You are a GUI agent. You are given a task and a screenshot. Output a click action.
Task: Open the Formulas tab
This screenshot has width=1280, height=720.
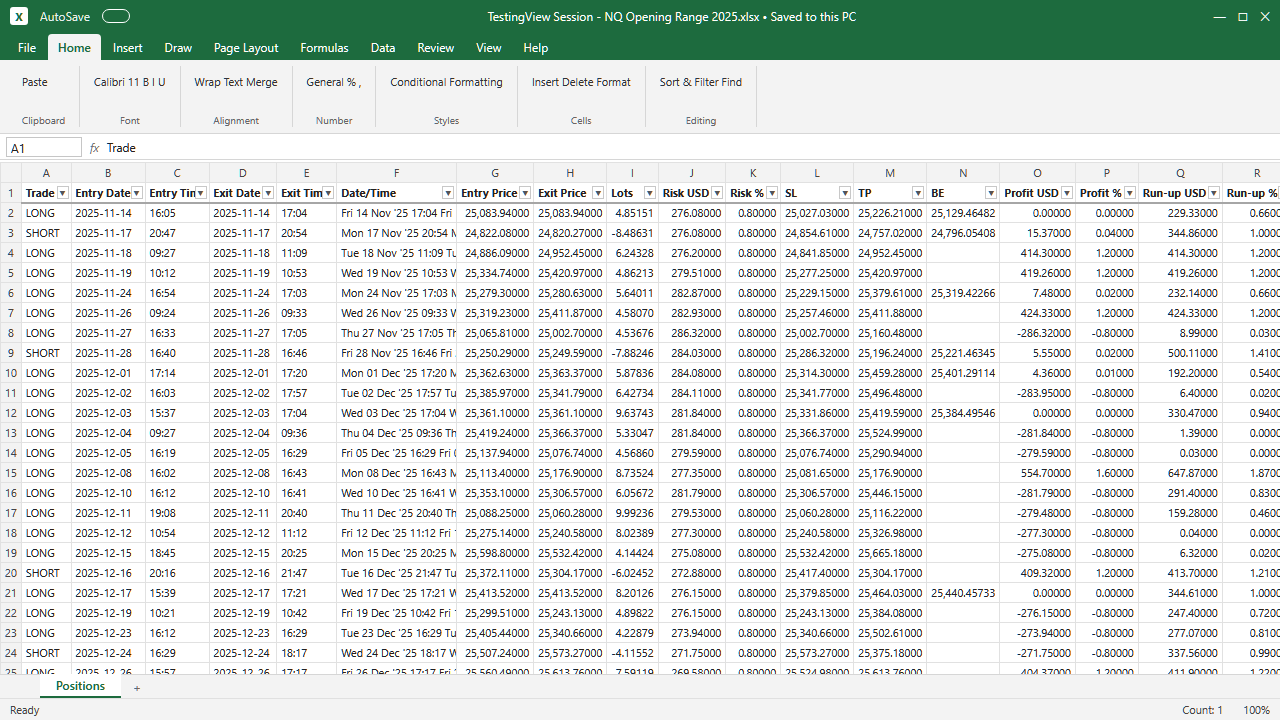click(325, 48)
